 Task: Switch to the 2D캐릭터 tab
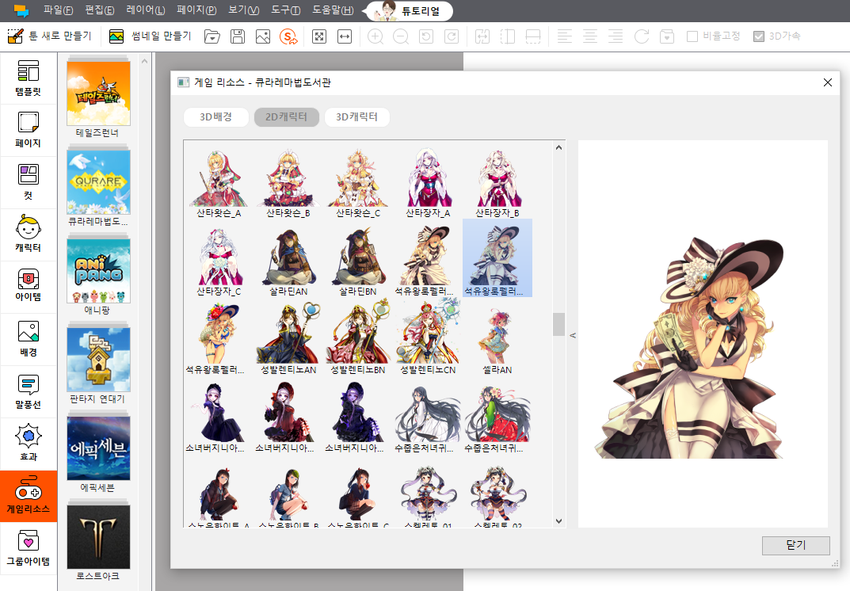[286, 117]
